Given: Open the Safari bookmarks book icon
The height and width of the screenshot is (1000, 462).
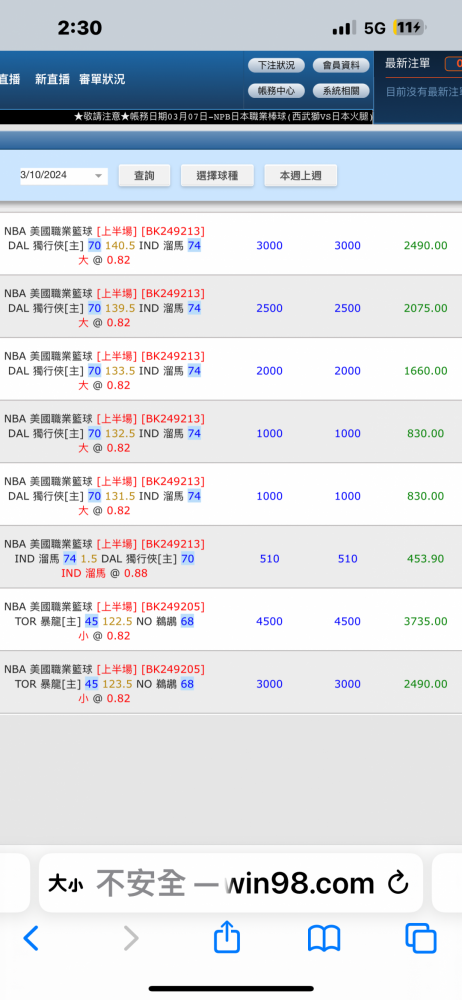Looking at the screenshot, I should 324,939.
